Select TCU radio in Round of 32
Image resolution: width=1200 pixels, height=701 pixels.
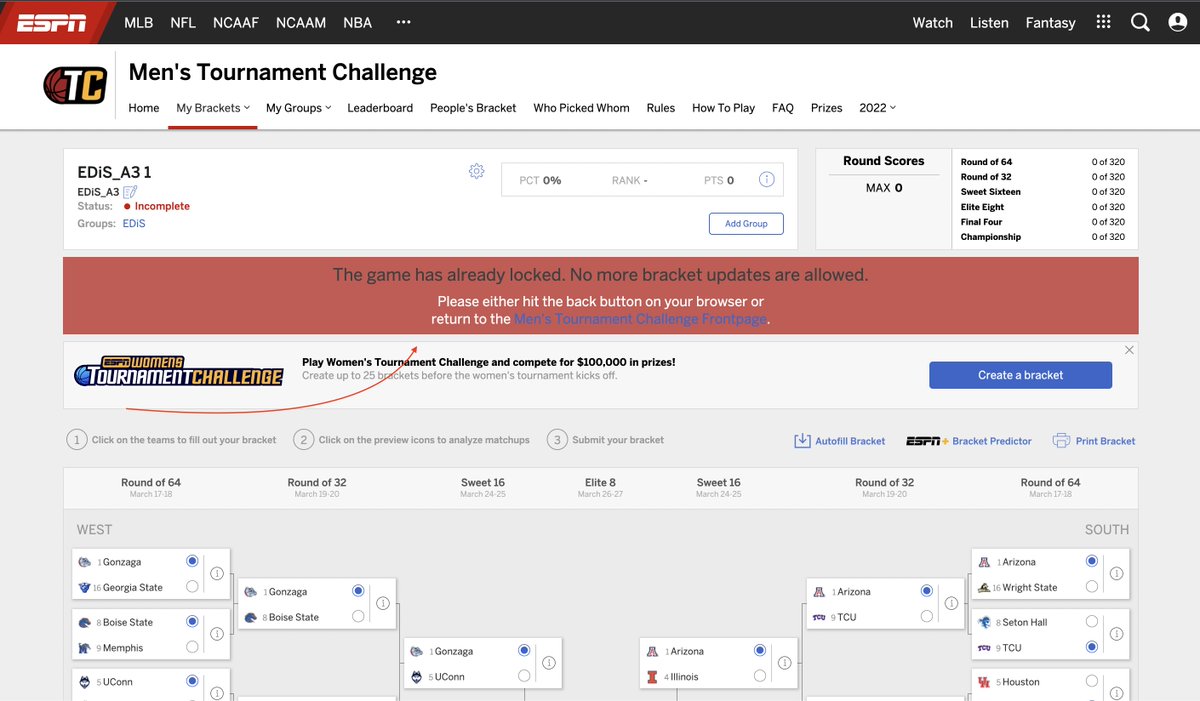coord(927,617)
